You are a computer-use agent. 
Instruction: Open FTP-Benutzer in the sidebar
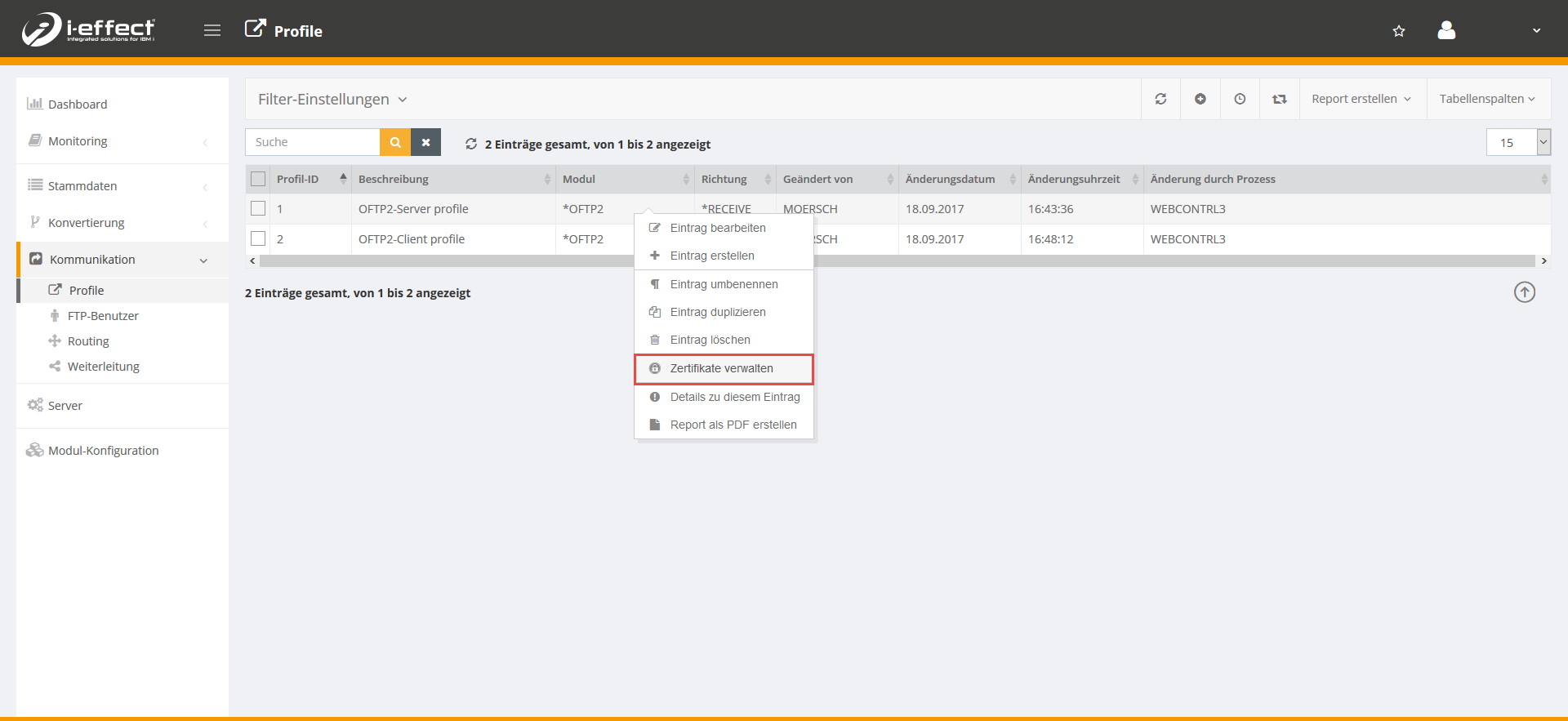103,316
